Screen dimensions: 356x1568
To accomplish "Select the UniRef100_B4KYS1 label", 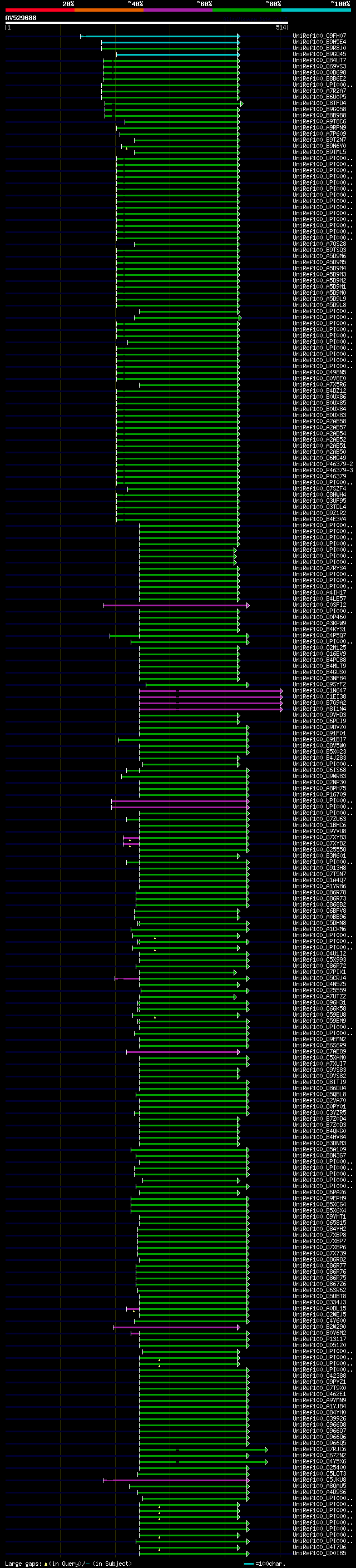I will 319,630.
